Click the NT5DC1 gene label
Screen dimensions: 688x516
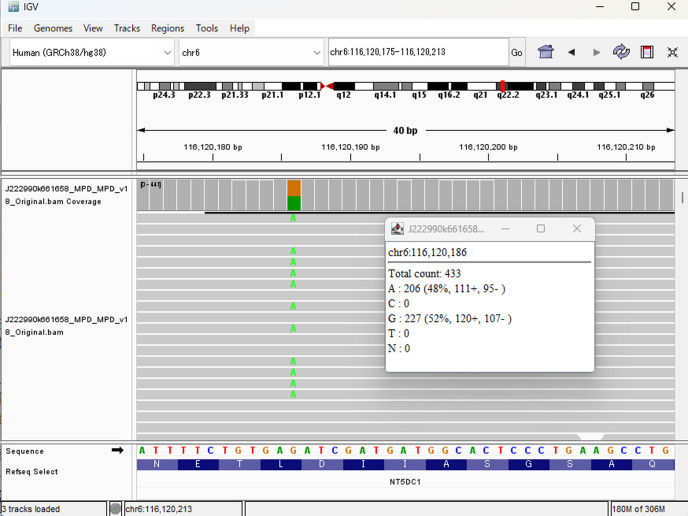(x=405, y=482)
